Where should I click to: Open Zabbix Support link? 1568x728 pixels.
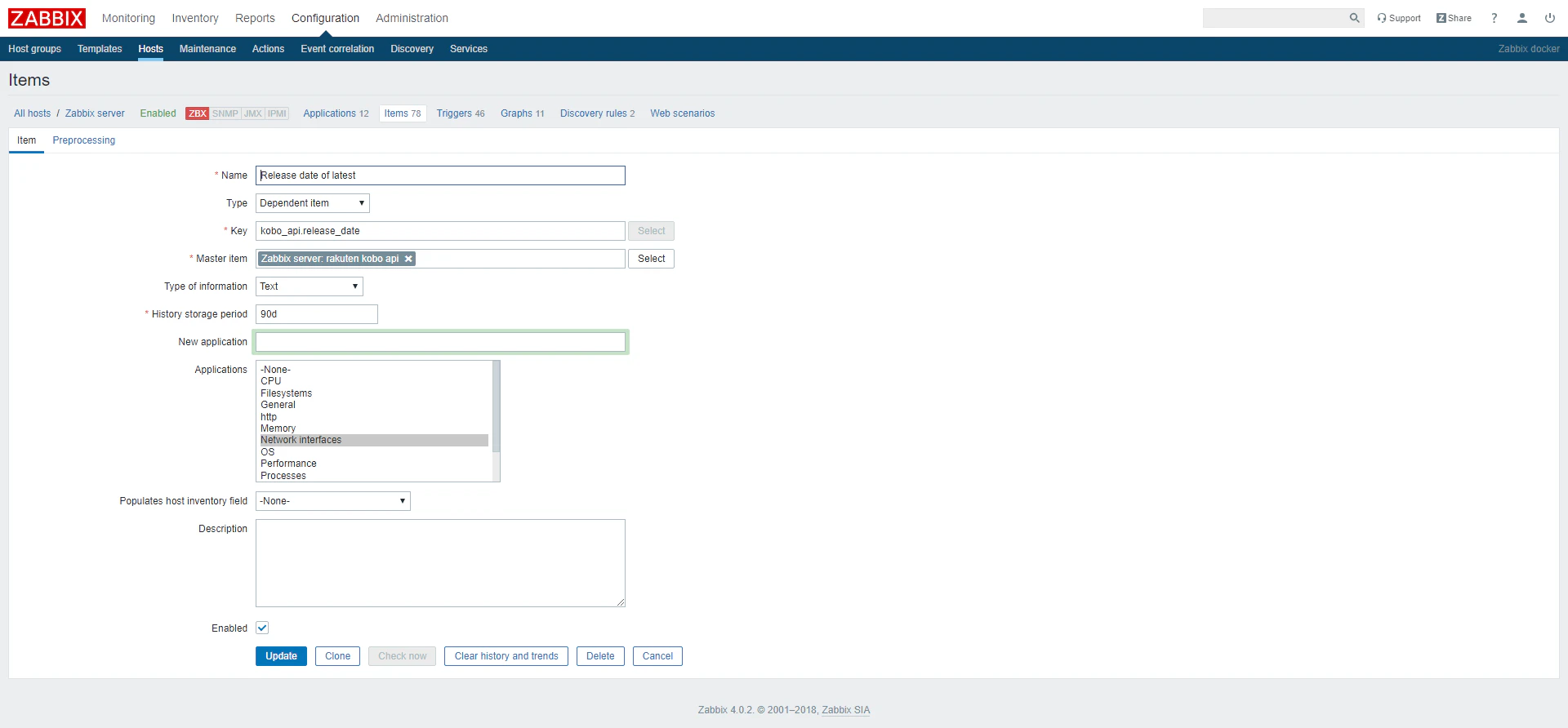pos(1399,18)
